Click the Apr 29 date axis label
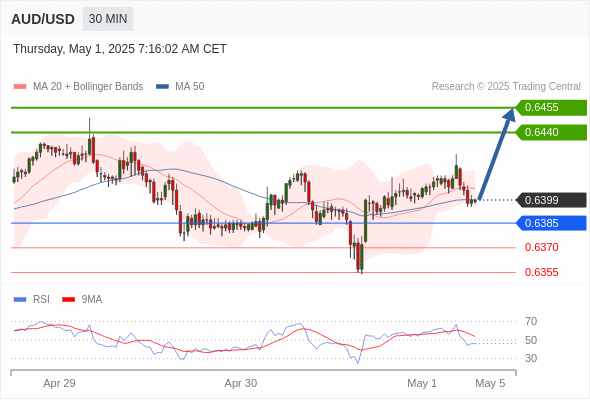 click(x=59, y=383)
